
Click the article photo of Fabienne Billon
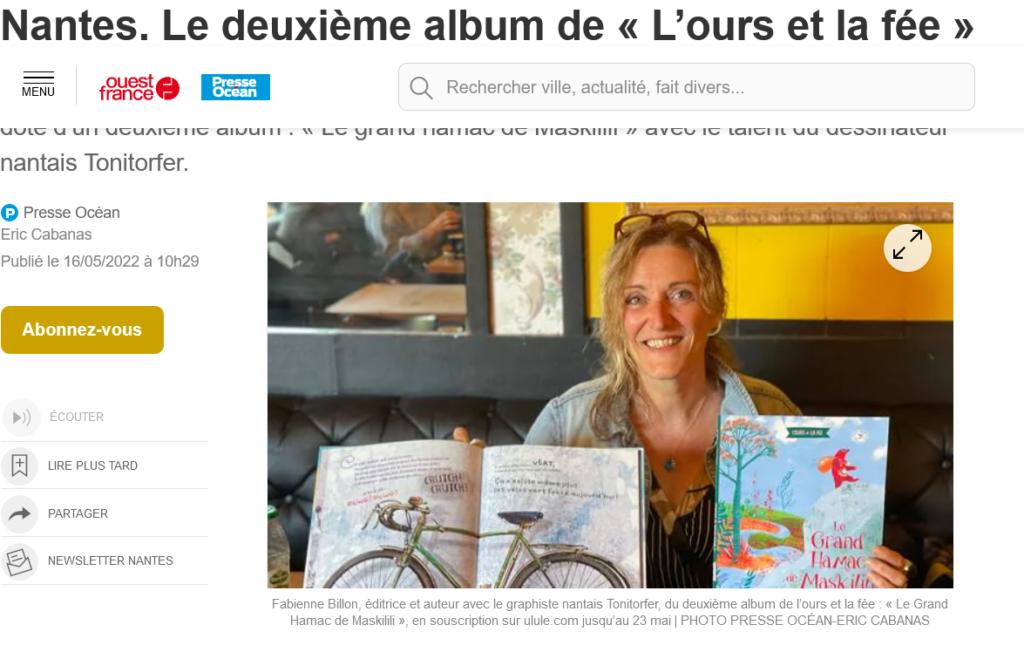pos(610,395)
